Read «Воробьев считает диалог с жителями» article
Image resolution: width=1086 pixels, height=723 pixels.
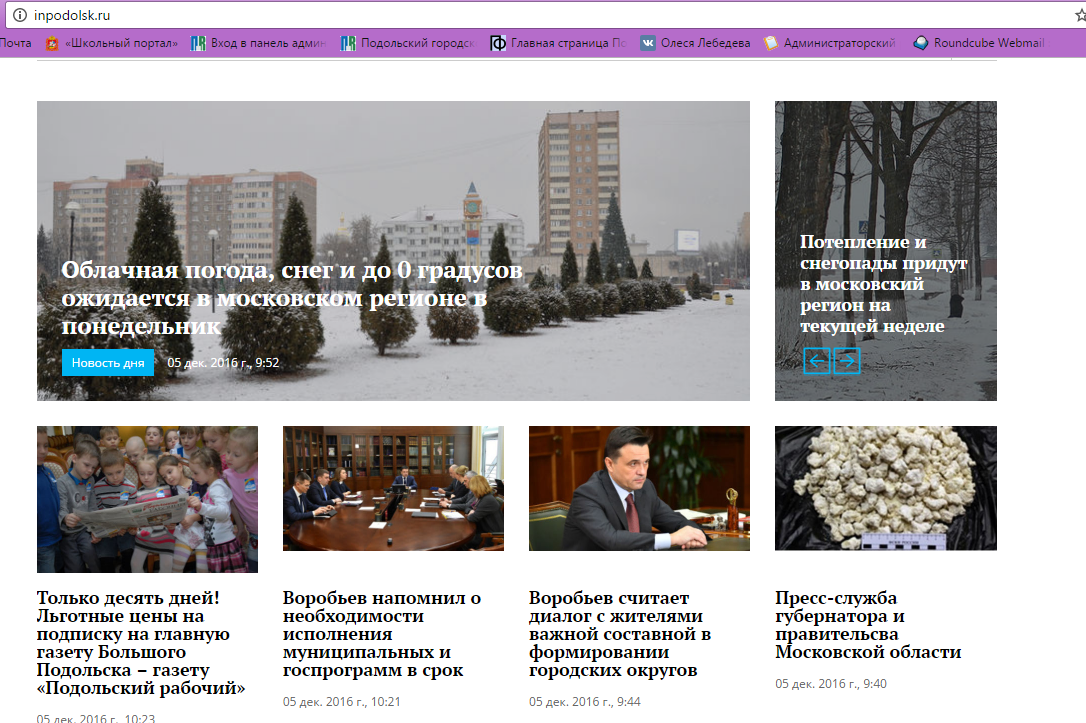(x=620, y=634)
